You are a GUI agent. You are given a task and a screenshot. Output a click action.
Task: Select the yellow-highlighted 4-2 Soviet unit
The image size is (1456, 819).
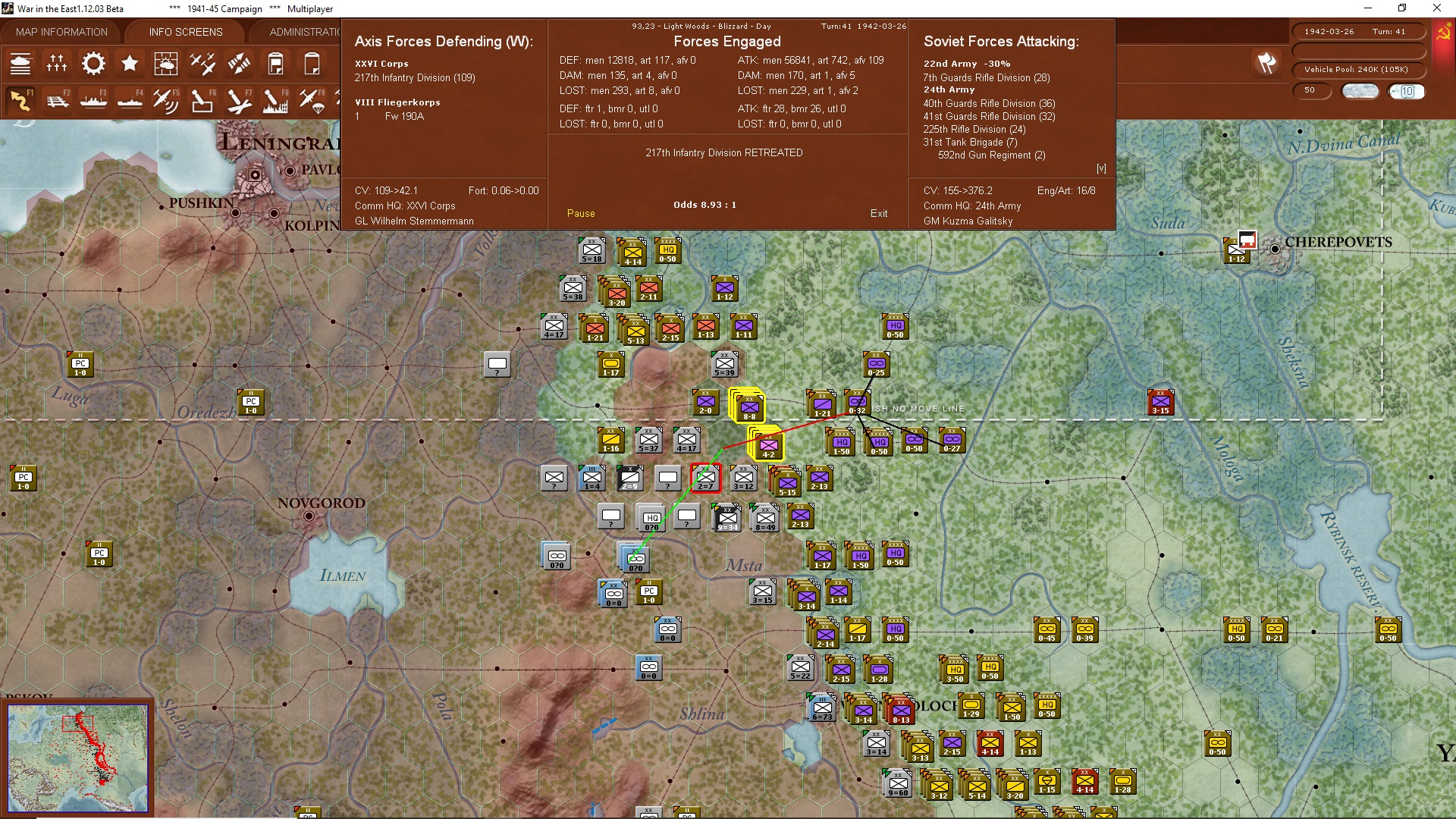pos(767,444)
